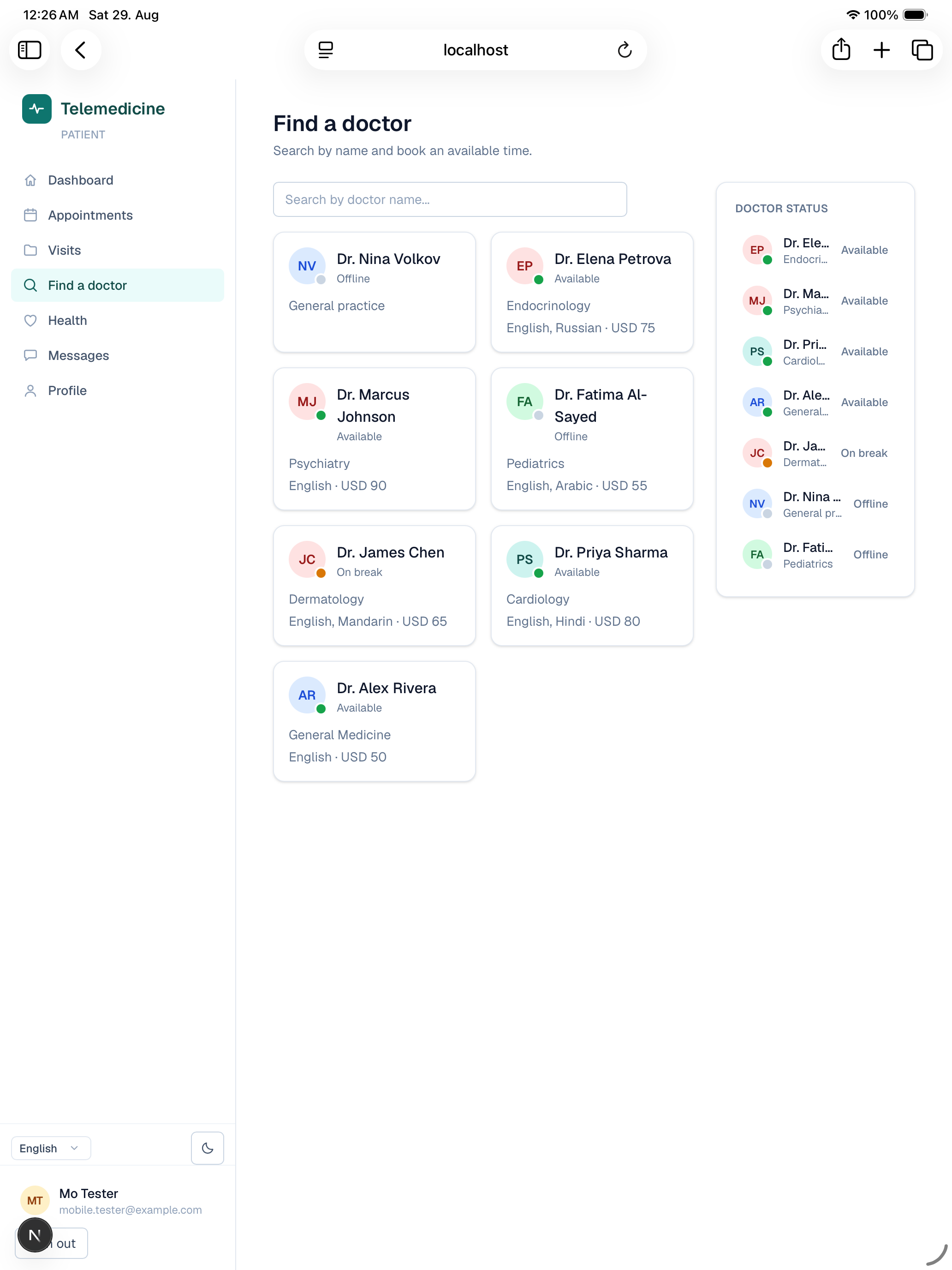Open Profile in the sidebar

(x=118, y=390)
